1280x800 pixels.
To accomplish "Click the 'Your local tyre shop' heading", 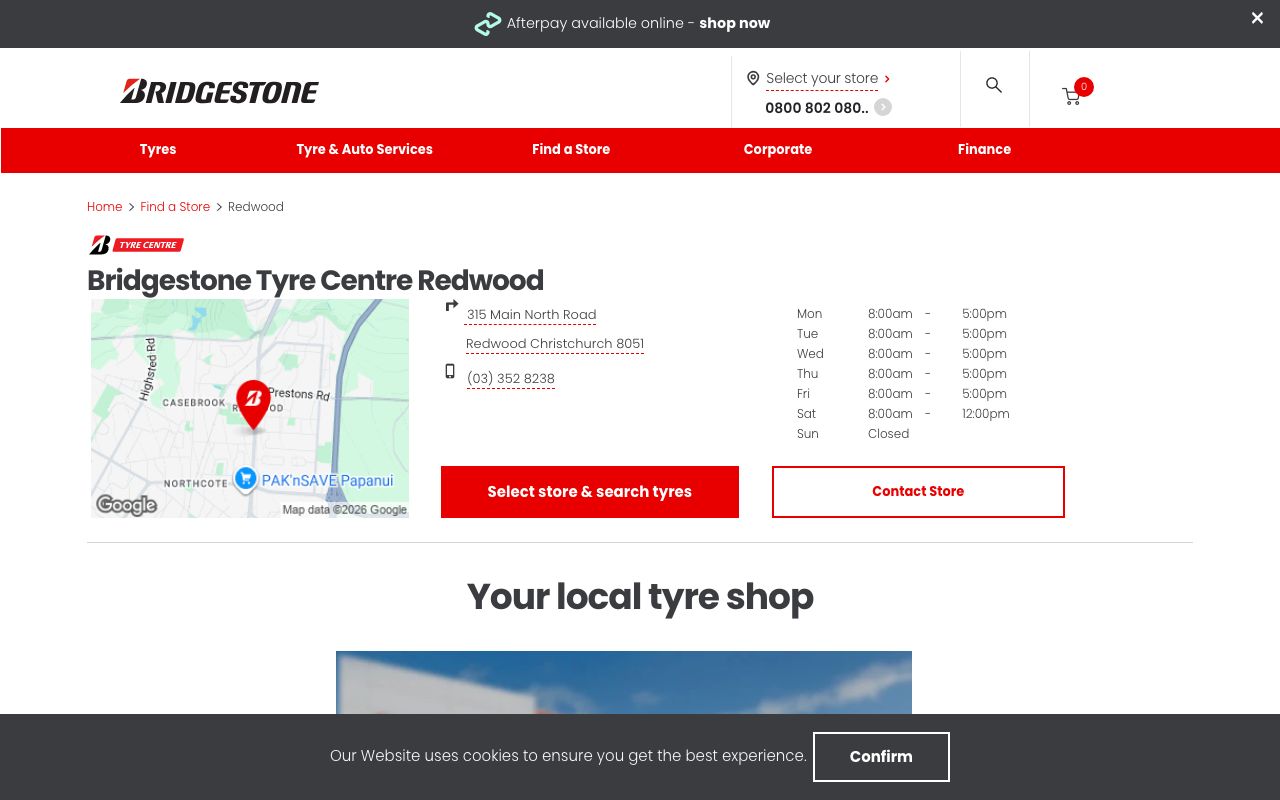I will [640, 597].
